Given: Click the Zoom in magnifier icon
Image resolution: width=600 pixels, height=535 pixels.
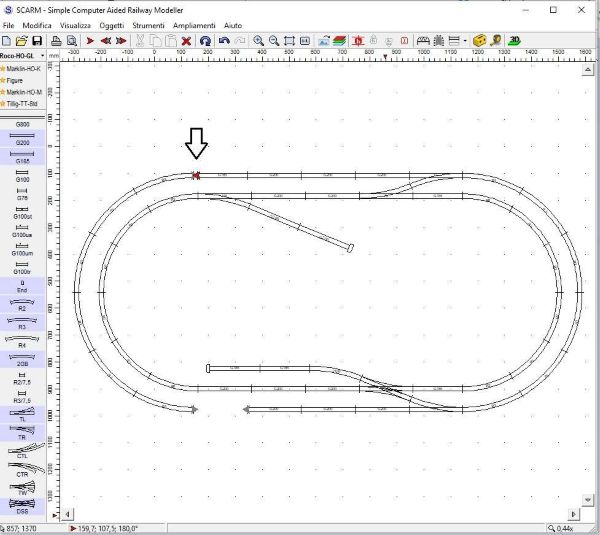Looking at the screenshot, I should (x=258, y=40).
